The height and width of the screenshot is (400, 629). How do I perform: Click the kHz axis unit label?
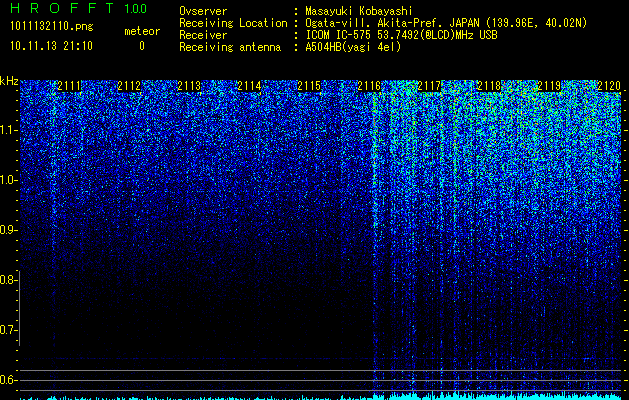[9, 81]
